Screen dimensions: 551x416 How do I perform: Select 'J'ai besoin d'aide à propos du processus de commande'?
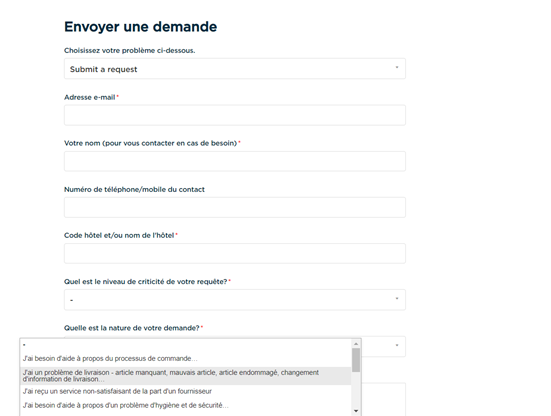(186, 359)
